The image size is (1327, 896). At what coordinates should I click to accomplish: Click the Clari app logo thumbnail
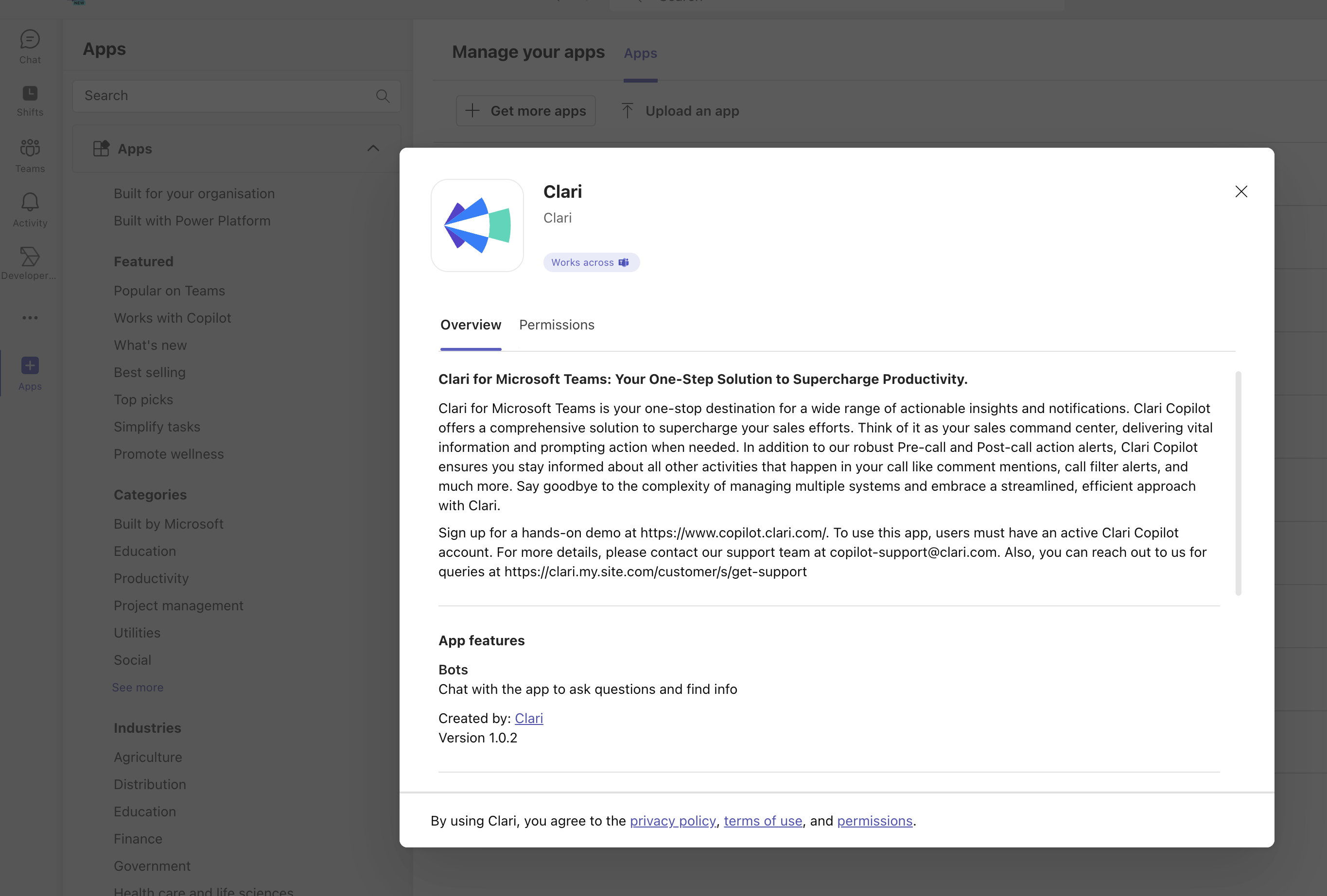tap(477, 225)
